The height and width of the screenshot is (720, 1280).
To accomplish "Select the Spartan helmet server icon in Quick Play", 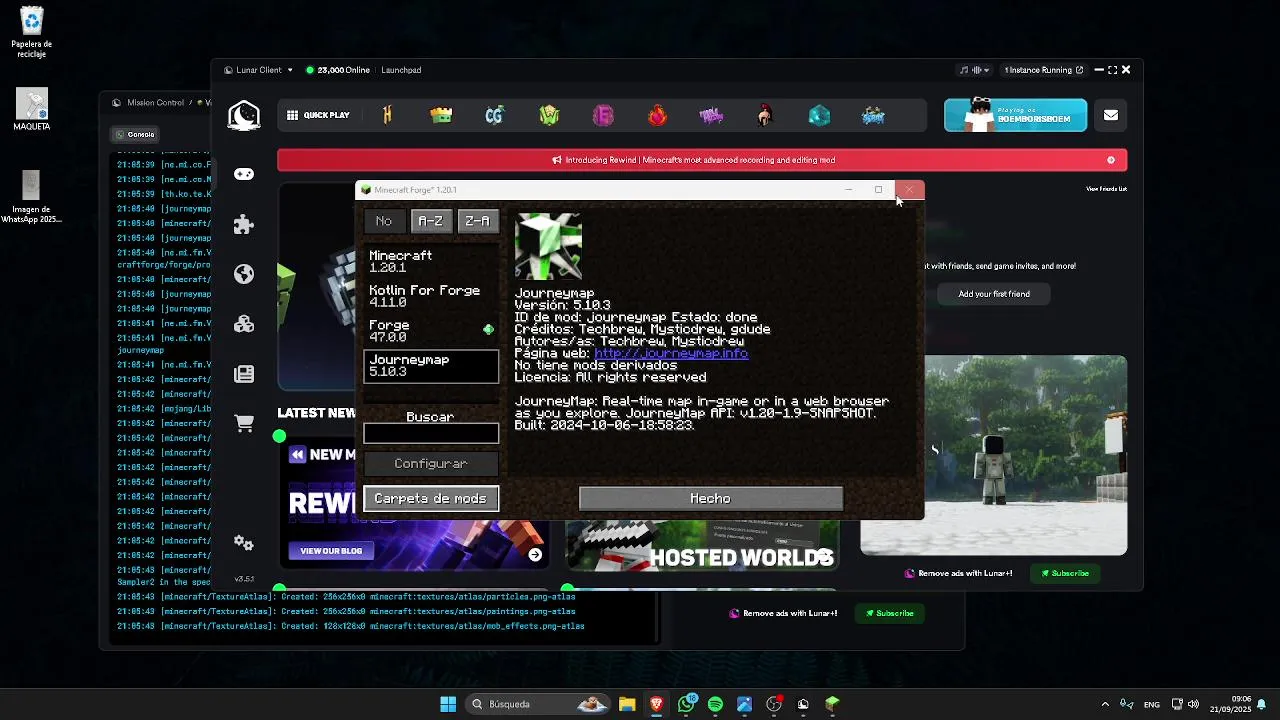I will tap(765, 115).
